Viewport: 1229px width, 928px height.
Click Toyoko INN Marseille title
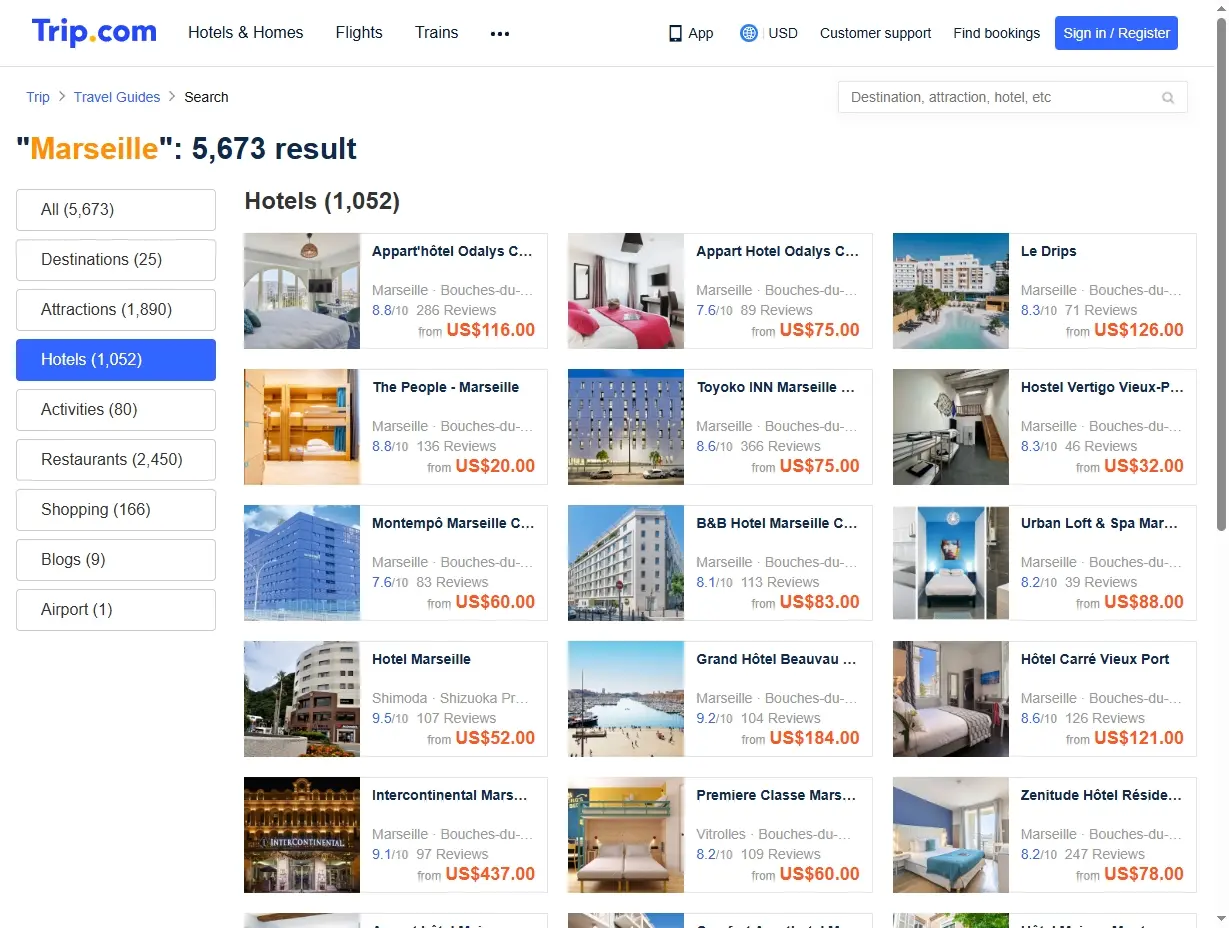click(777, 388)
